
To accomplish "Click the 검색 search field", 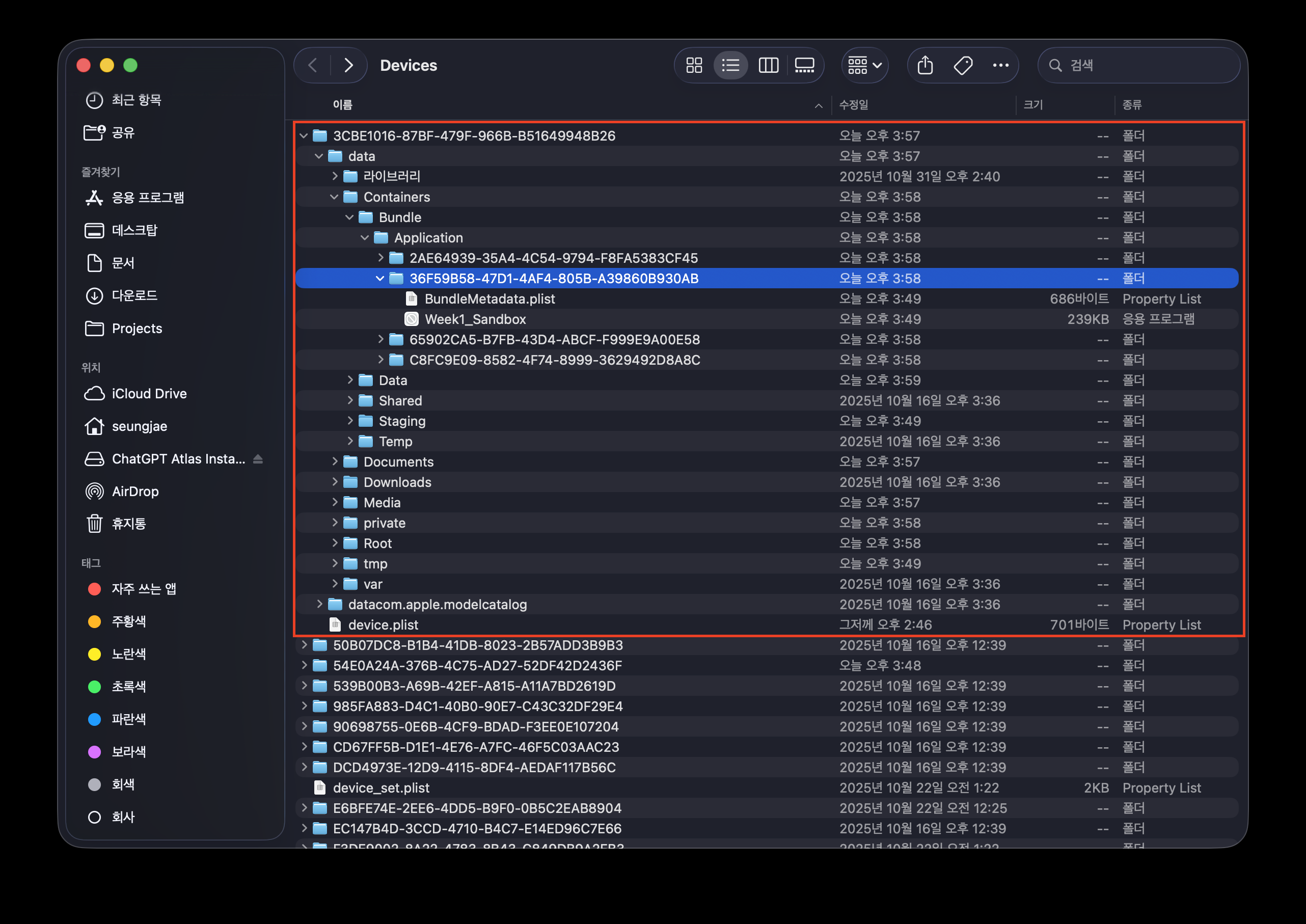I will (x=1144, y=65).
